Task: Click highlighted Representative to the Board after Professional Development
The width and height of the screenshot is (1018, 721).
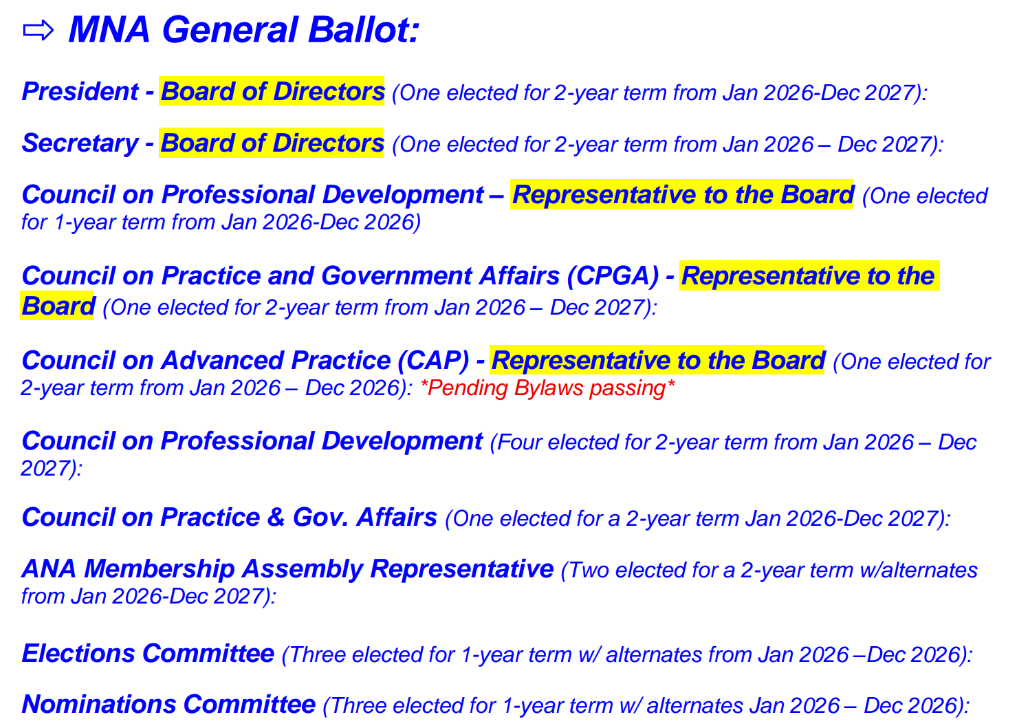Action: [x=682, y=195]
